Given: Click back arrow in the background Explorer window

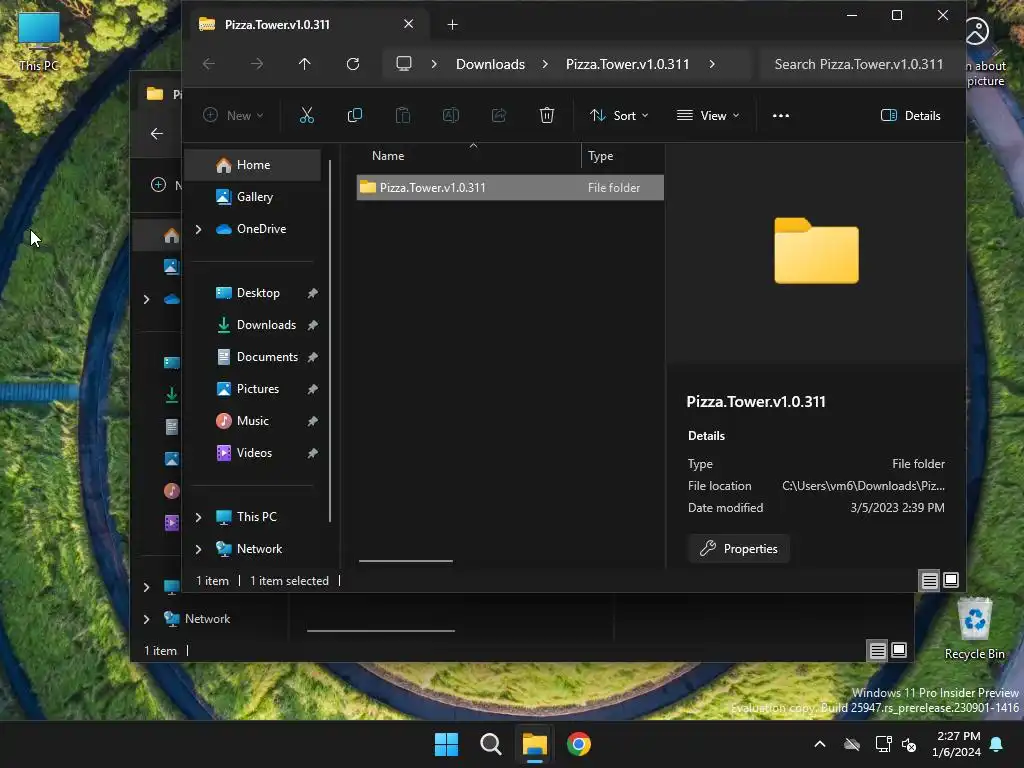Looking at the screenshot, I should pos(157,134).
